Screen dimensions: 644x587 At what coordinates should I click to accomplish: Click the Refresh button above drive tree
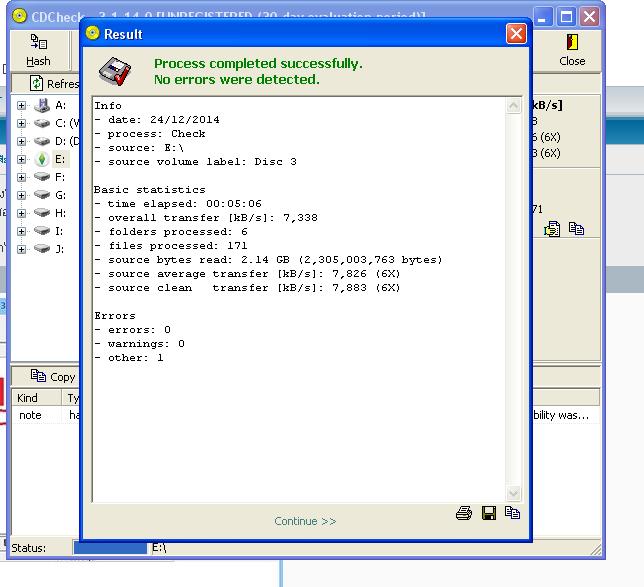coord(53,84)
